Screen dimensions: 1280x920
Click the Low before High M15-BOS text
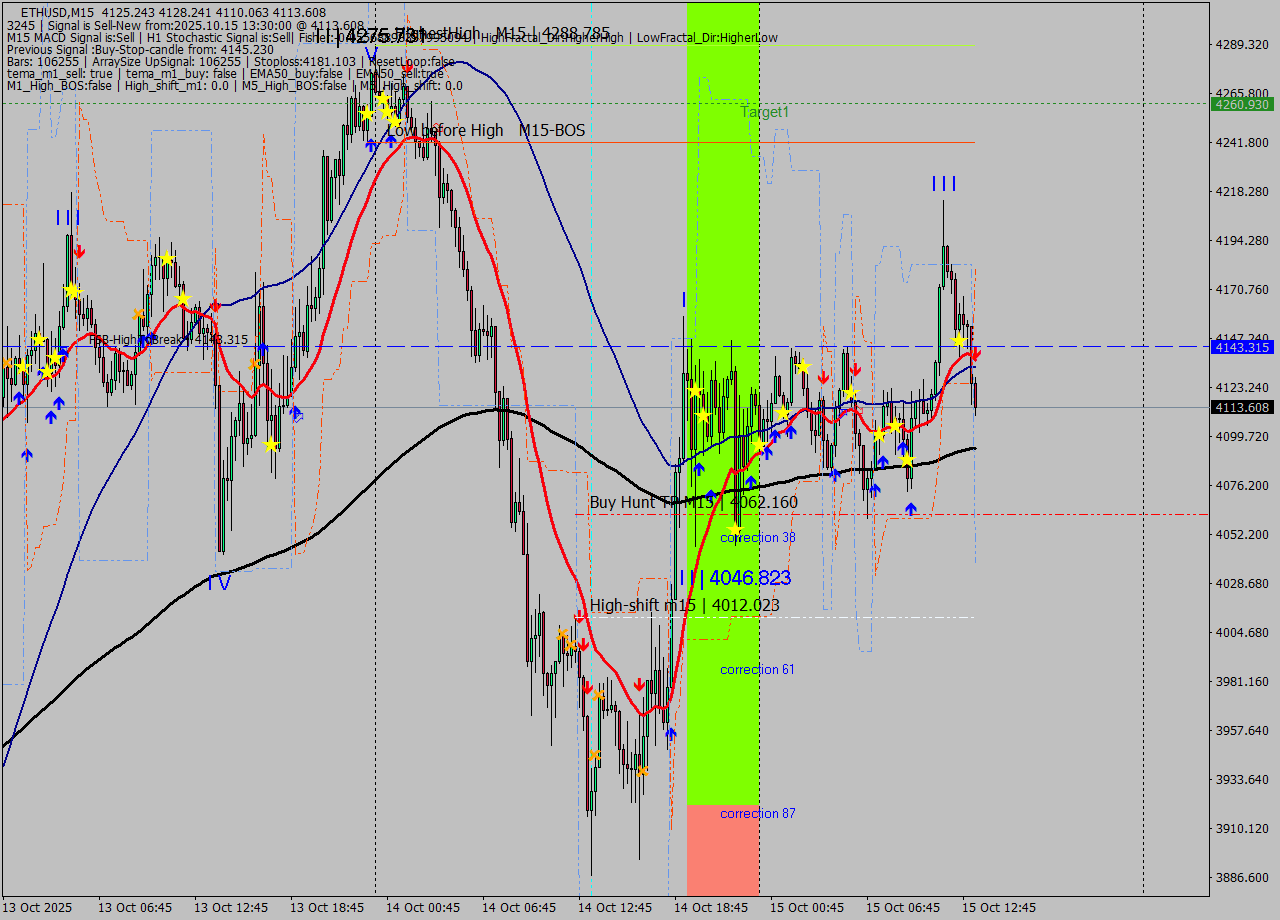point(489,131)
